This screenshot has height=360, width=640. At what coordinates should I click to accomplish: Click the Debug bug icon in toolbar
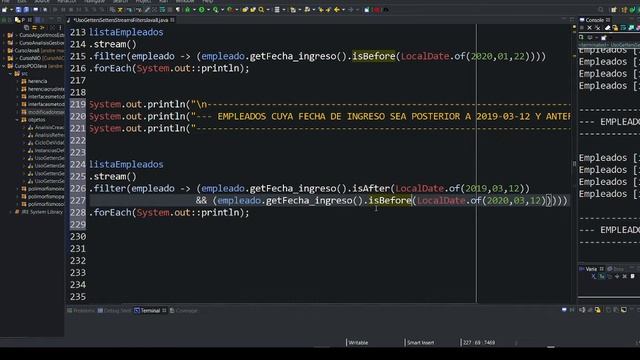pos(188,9)
